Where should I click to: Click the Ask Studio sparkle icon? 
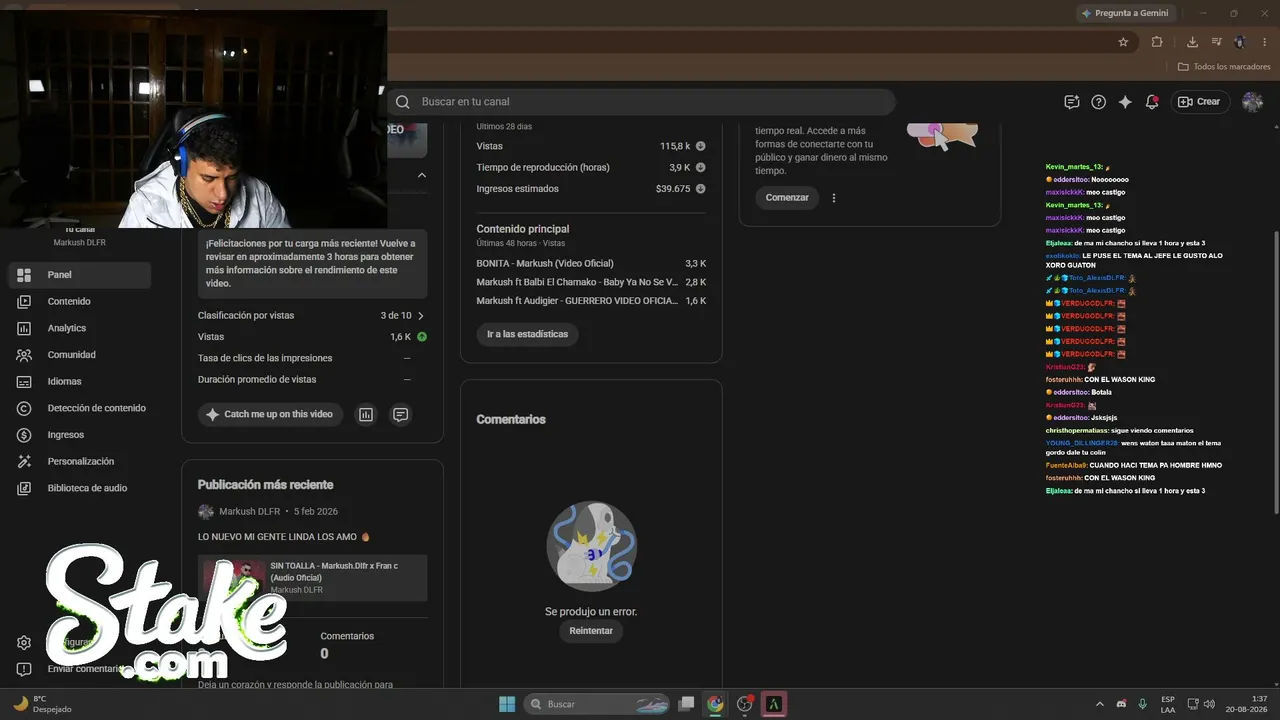pyautogui.click(x=1125, y=102)
